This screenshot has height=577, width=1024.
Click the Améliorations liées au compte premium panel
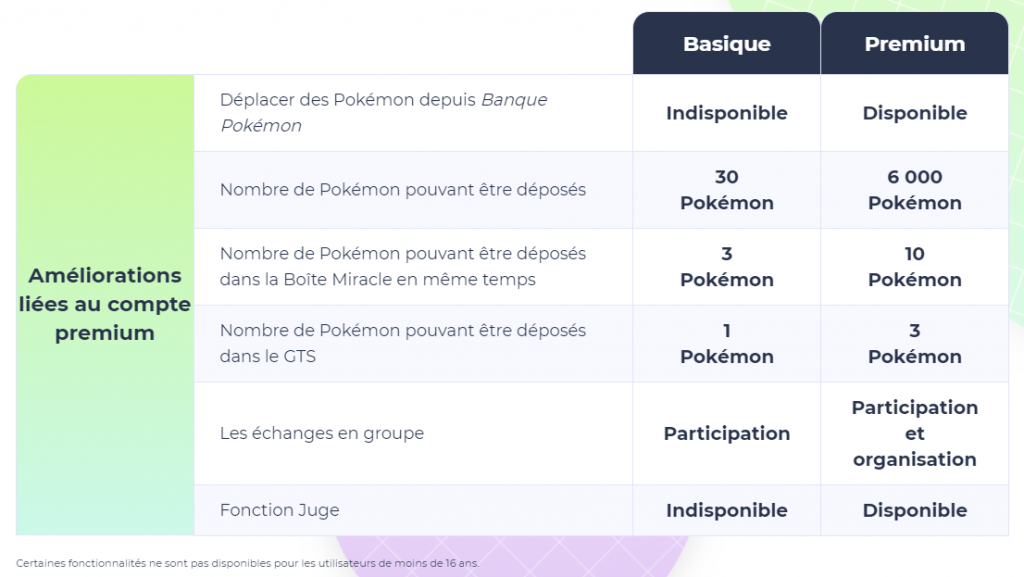(x=105, y=304)
